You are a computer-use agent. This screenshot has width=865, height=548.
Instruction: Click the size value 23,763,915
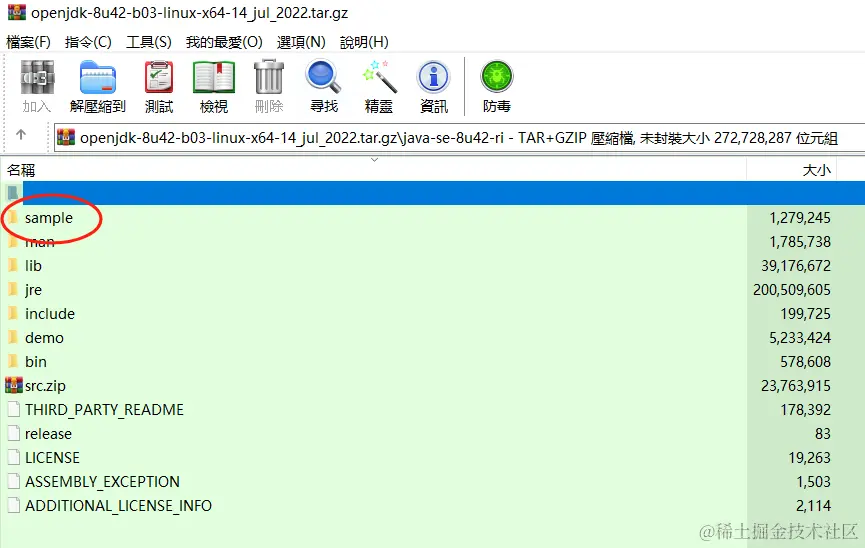click(796, 386)
